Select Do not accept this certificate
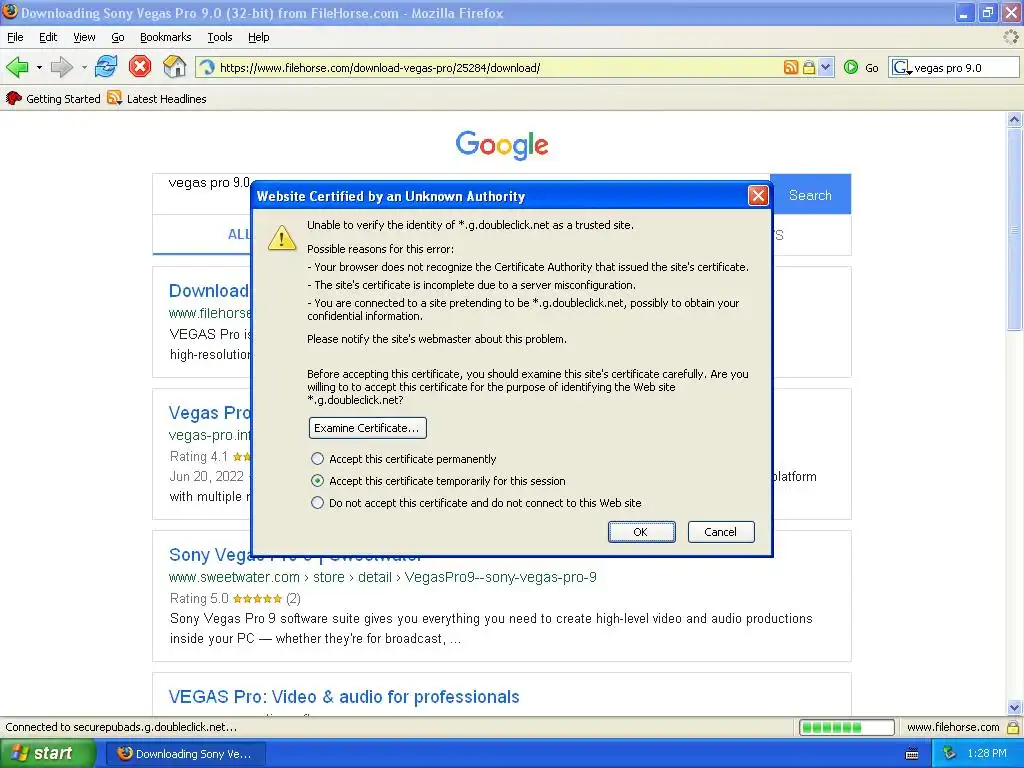This screenshot has width=1024, height=768. pos(317,503)
